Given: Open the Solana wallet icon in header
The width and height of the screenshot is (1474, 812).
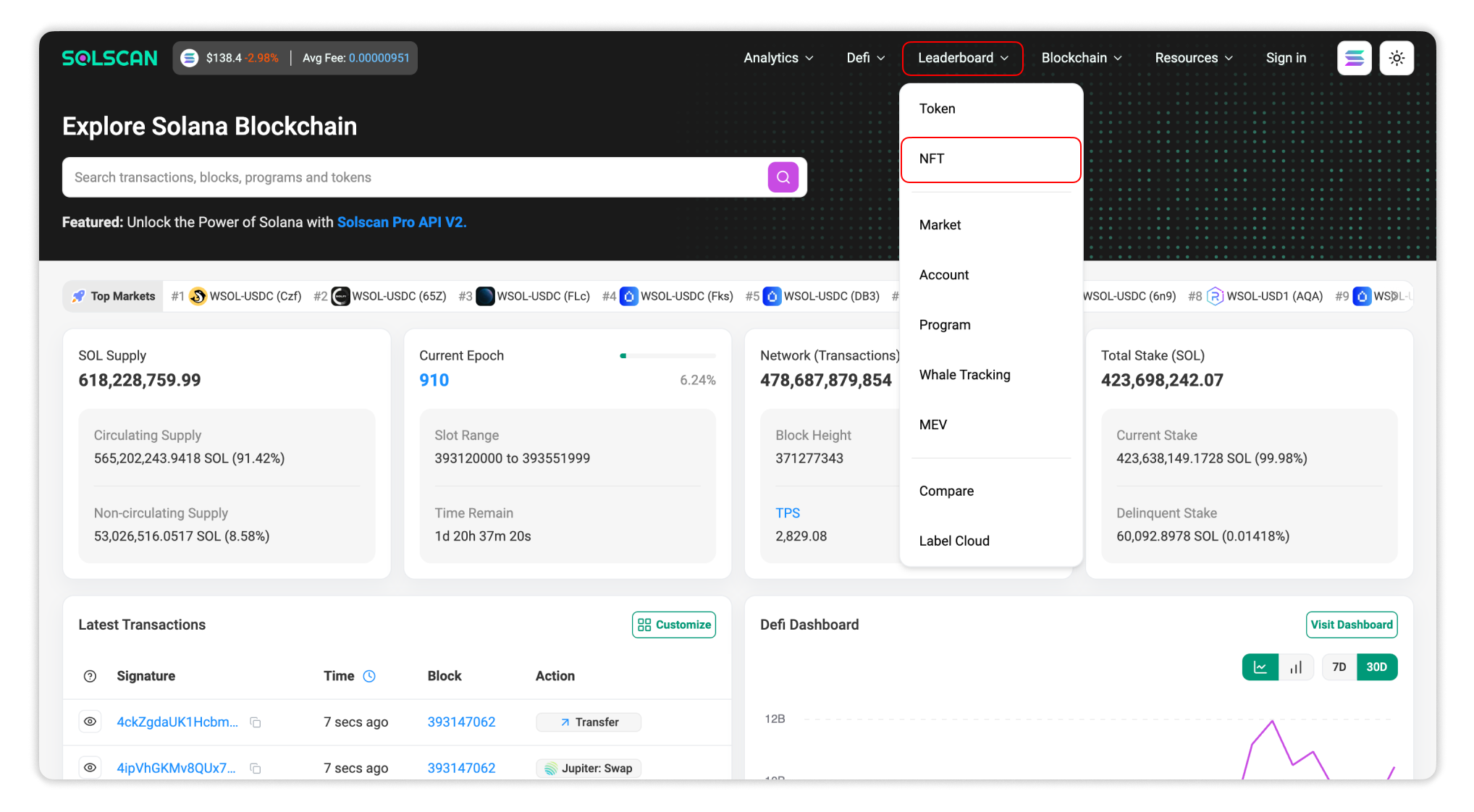Looking at the screenshot, I should pos(1354,57).
